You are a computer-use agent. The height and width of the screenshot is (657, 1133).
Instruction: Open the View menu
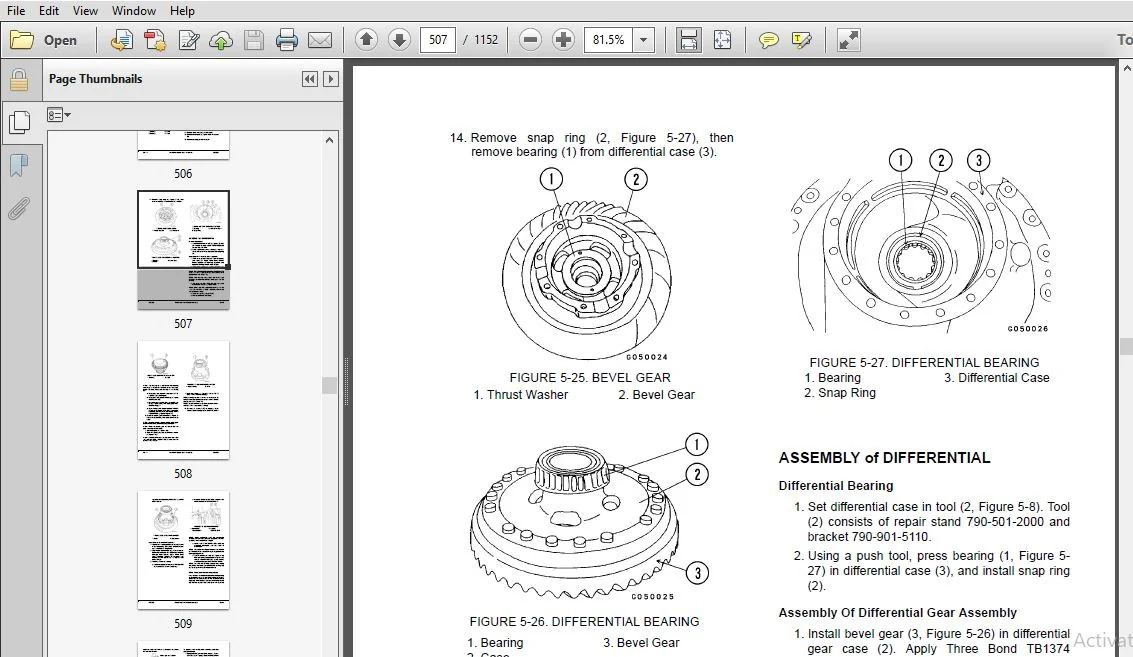pos(85,11)
